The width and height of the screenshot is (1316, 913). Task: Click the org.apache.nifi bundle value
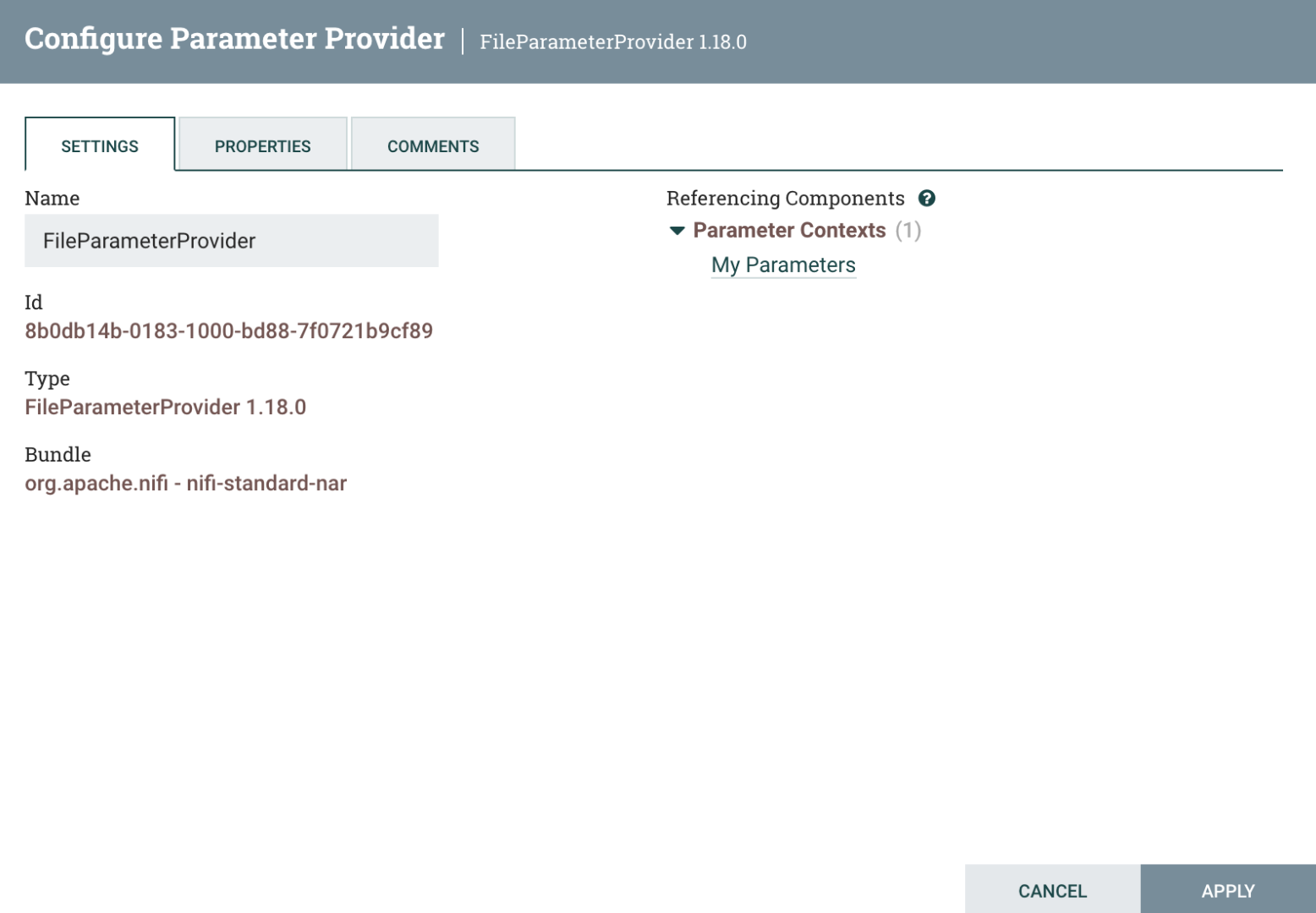185,484
